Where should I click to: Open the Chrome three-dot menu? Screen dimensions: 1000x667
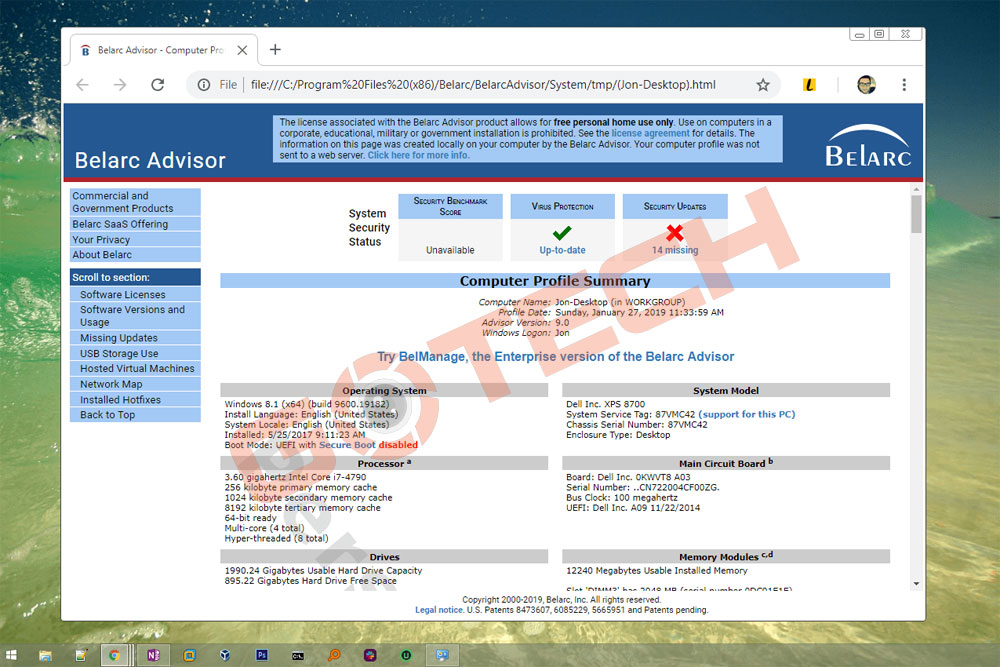904,85
